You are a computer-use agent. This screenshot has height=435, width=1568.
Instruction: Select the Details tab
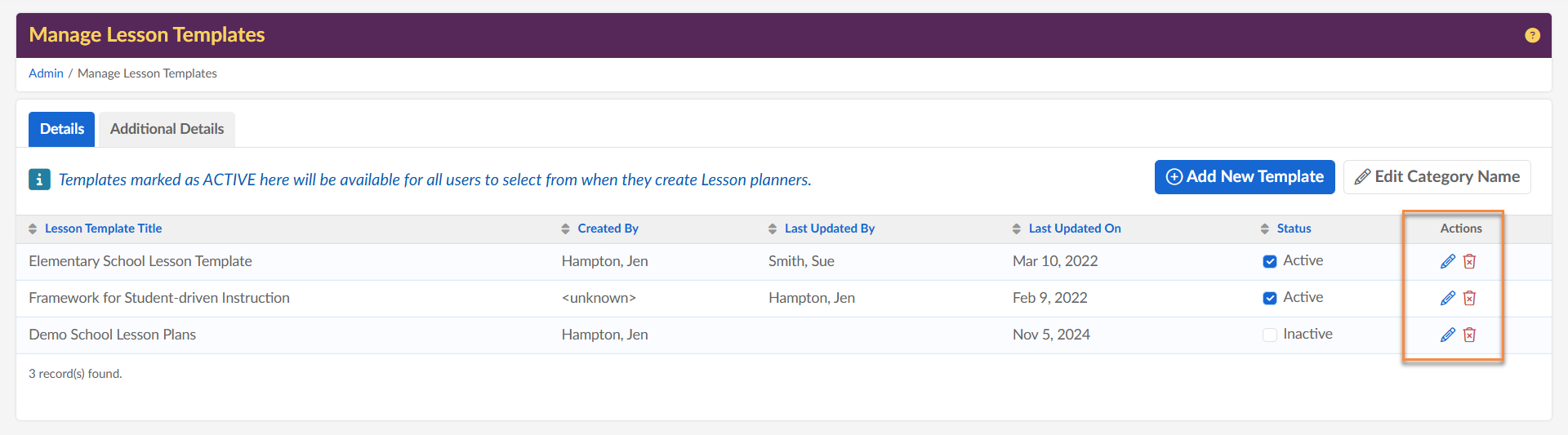[62, 129]
